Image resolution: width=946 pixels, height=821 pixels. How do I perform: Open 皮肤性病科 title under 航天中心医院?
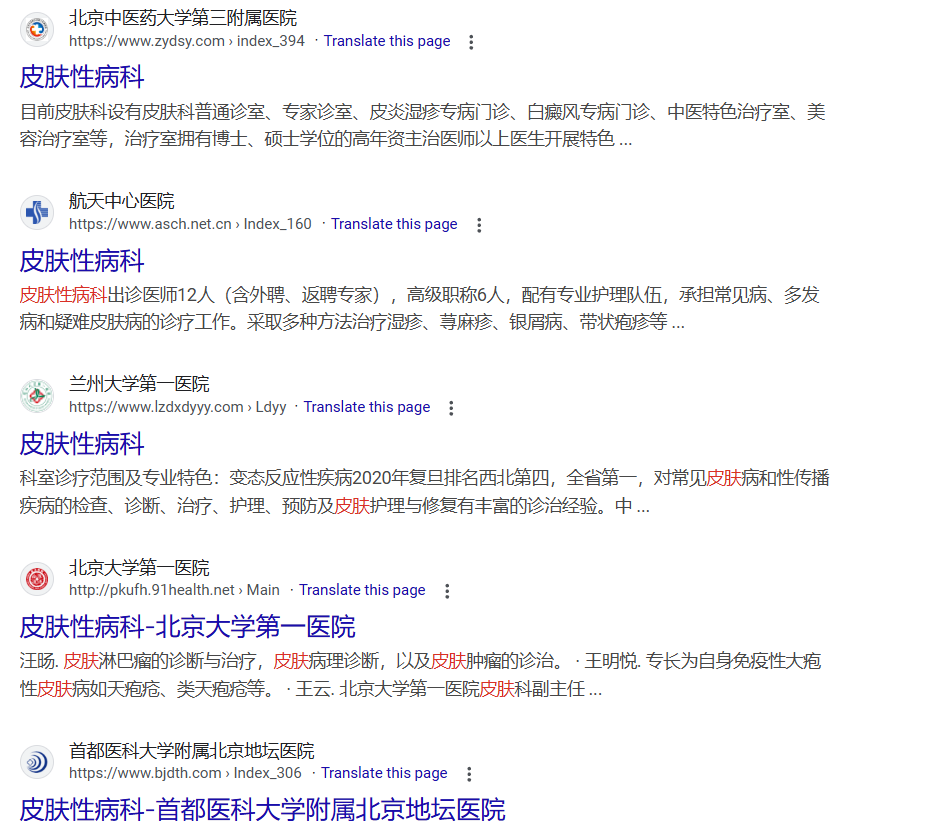click(x=82, y=261)
